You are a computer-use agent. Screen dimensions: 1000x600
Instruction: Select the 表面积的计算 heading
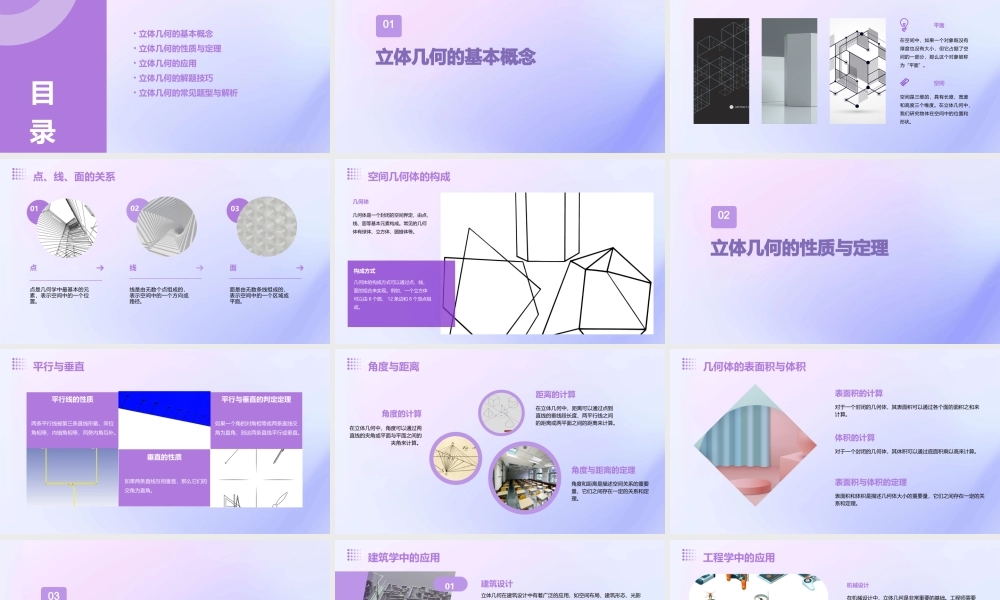(859, 393)
